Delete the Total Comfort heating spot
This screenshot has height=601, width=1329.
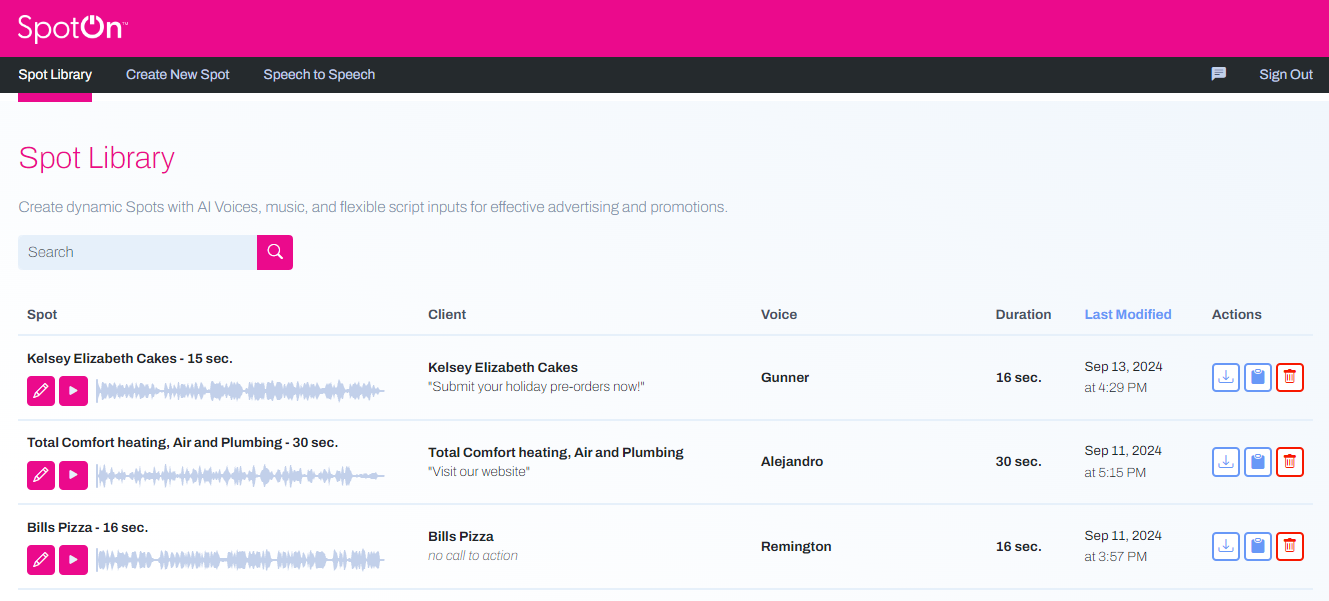1290,462
